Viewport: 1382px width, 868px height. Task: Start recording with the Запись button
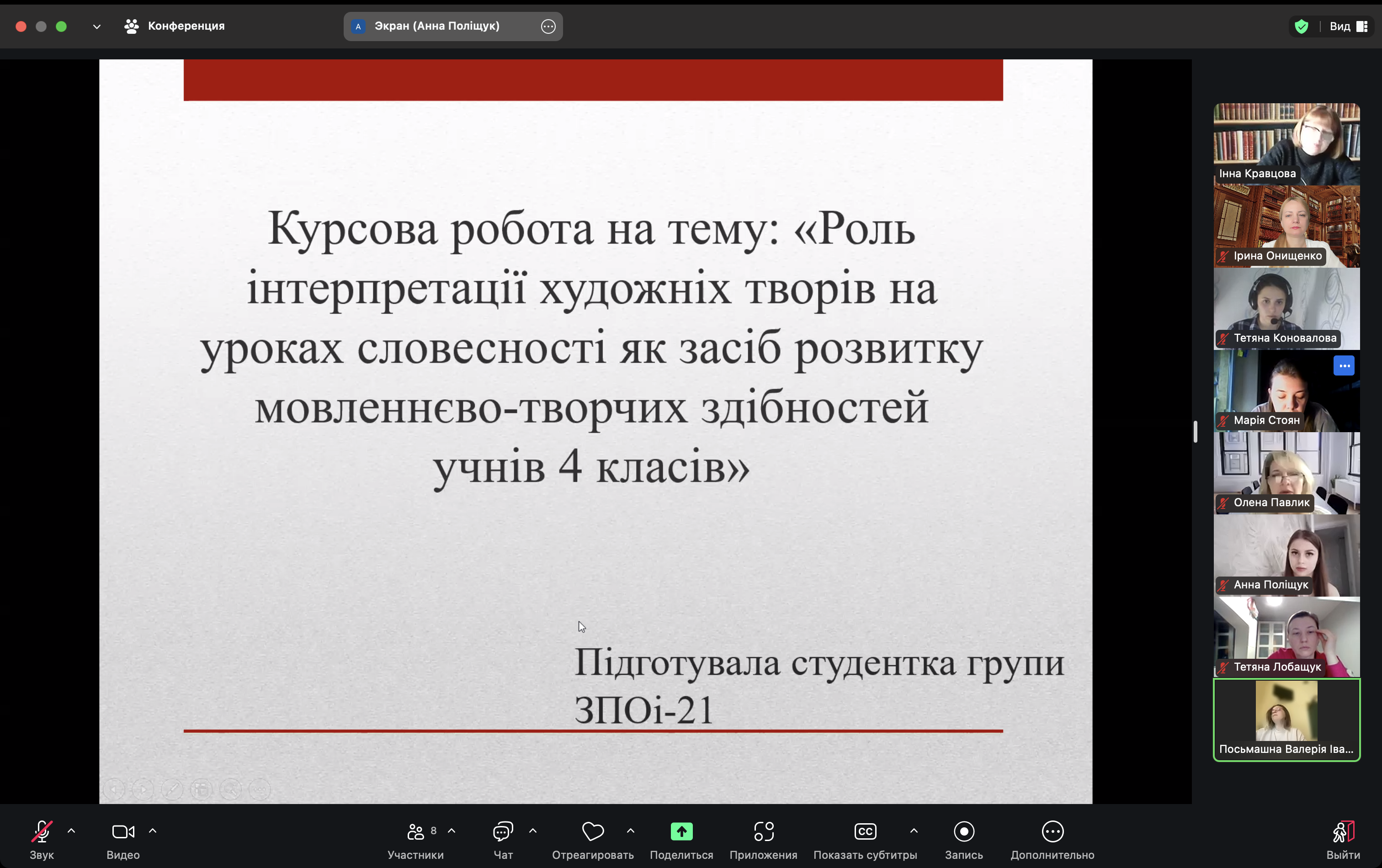click(x=964, y=832)
